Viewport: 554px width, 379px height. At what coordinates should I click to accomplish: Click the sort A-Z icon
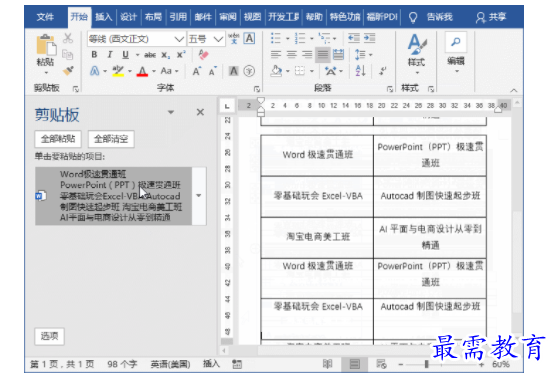coord(360,71)
